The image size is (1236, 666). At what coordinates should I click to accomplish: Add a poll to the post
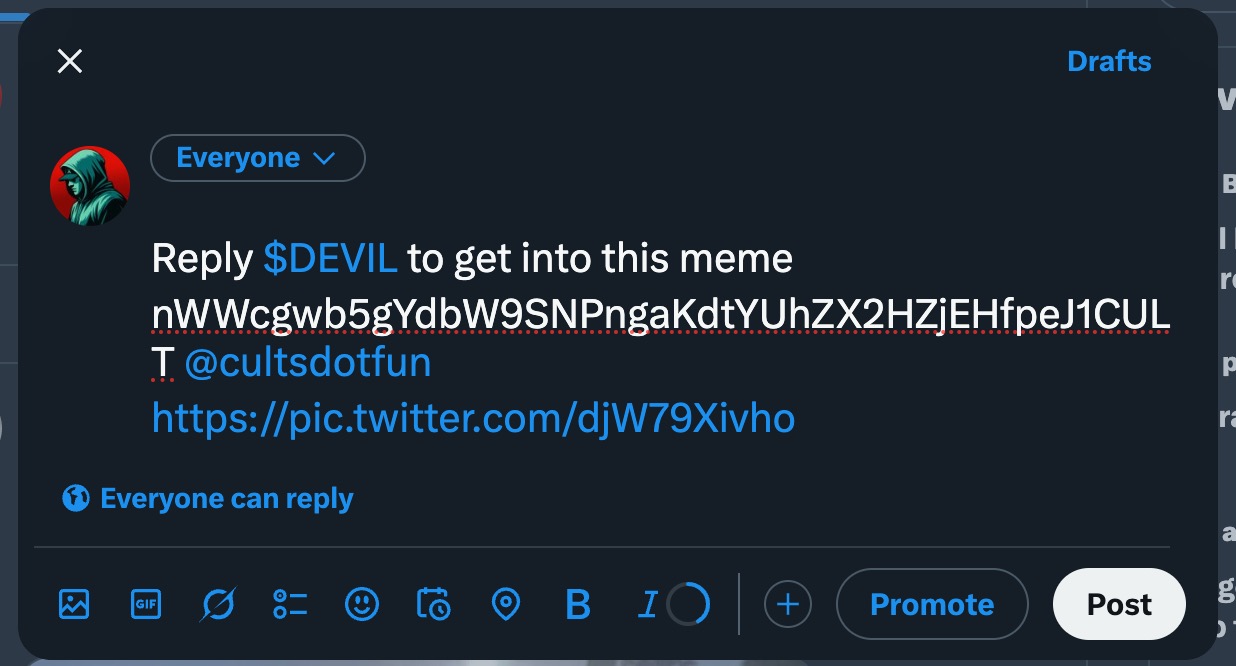tap(290, 604)
